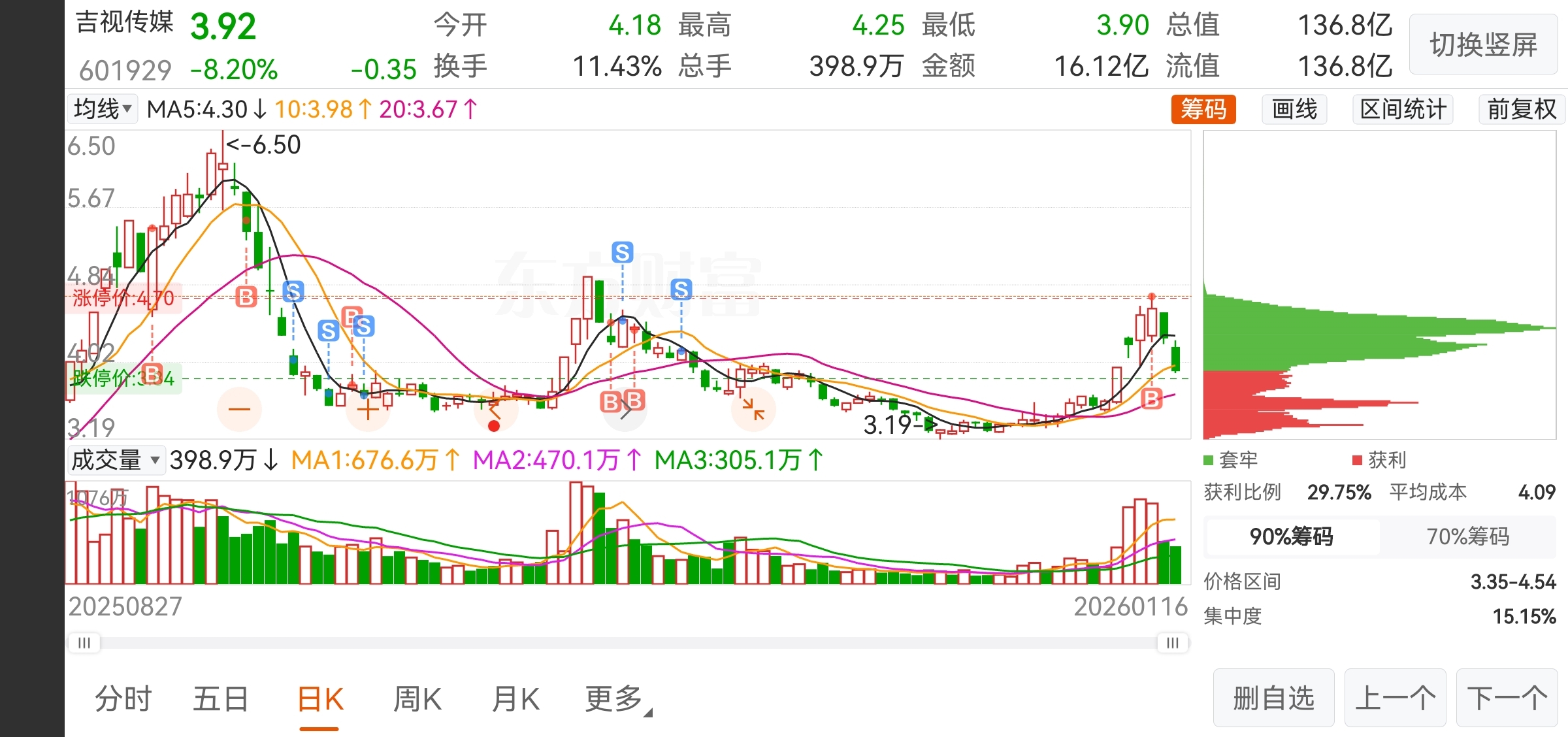Click the plus zoom-in circle on chart

click(367, 410)
